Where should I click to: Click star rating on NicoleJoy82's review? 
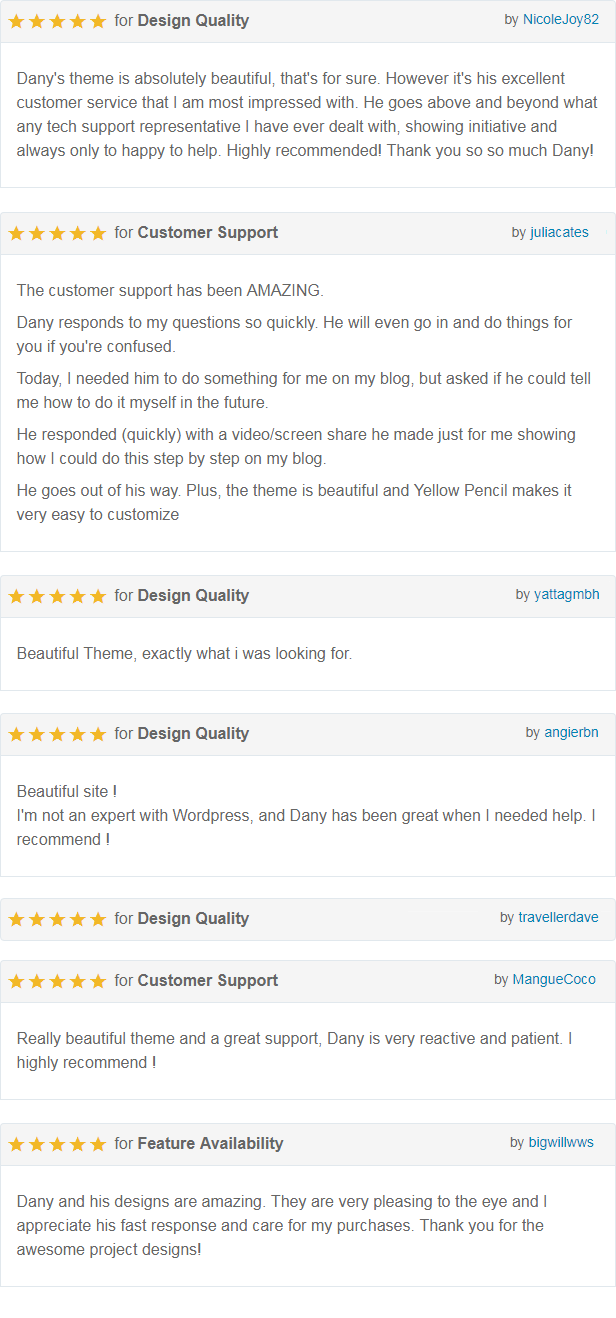57,21
